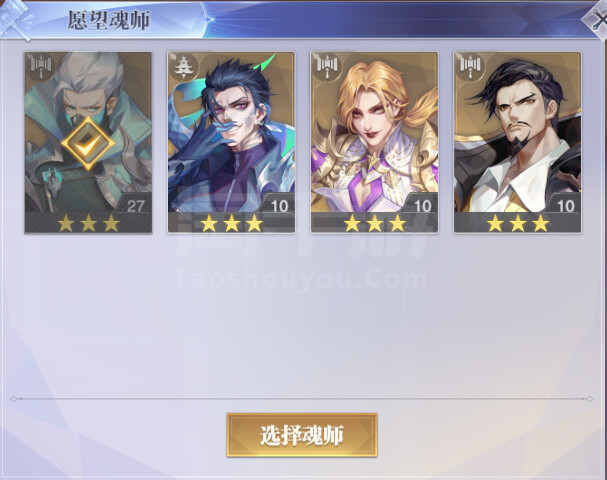Screen dimensions: 607x480
Task: Click tower-shaped class icon on blue-haired card
Action: (x=182, y=67)
